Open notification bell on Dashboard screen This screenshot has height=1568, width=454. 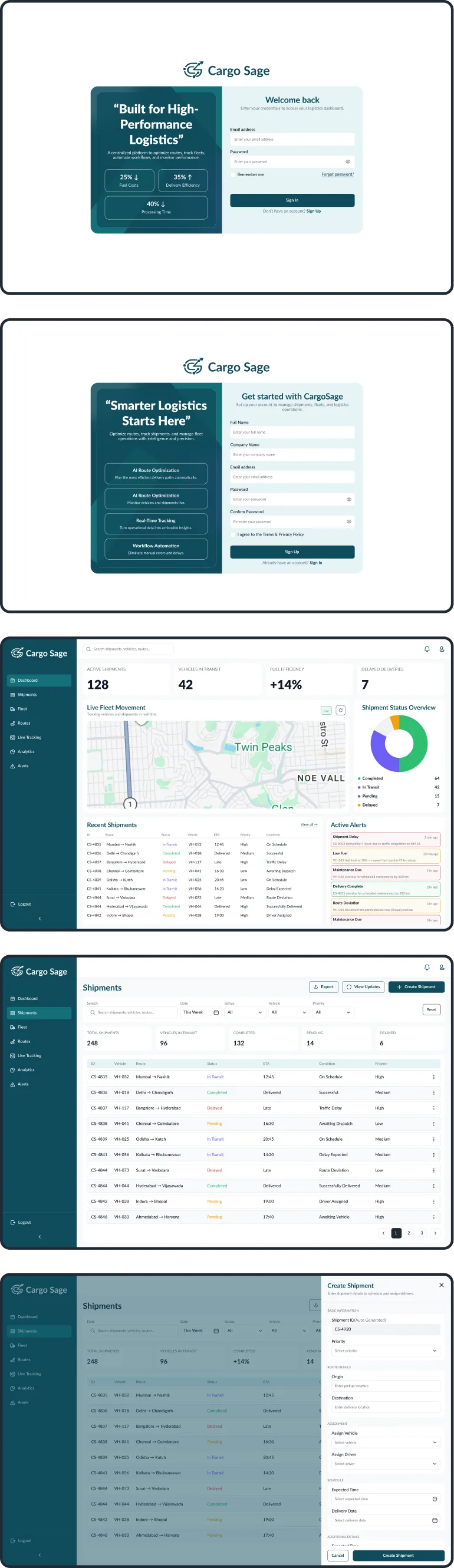pos(426,649)
